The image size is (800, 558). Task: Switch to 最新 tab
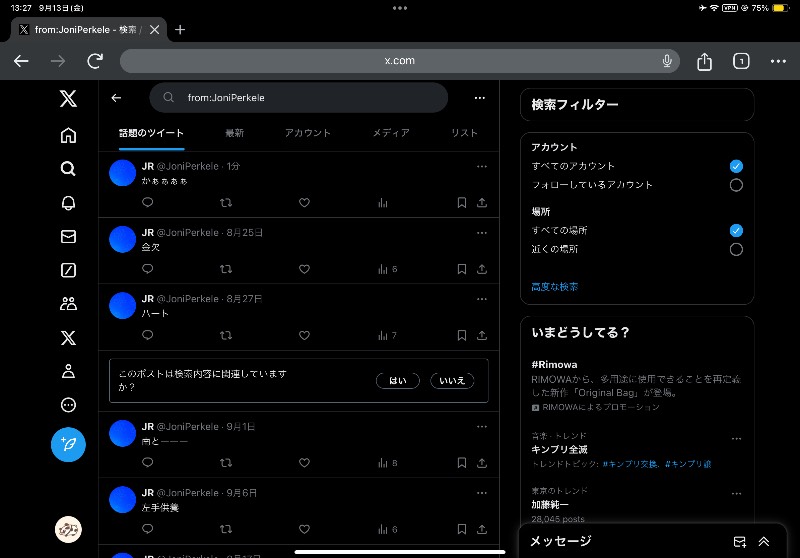click(x=234, y=133)
